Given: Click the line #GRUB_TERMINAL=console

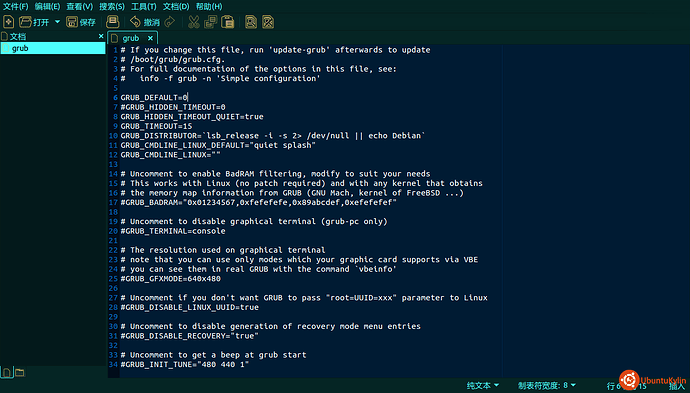Looking at the screenshot, I should pyautogui.click(x=173, y=231).
